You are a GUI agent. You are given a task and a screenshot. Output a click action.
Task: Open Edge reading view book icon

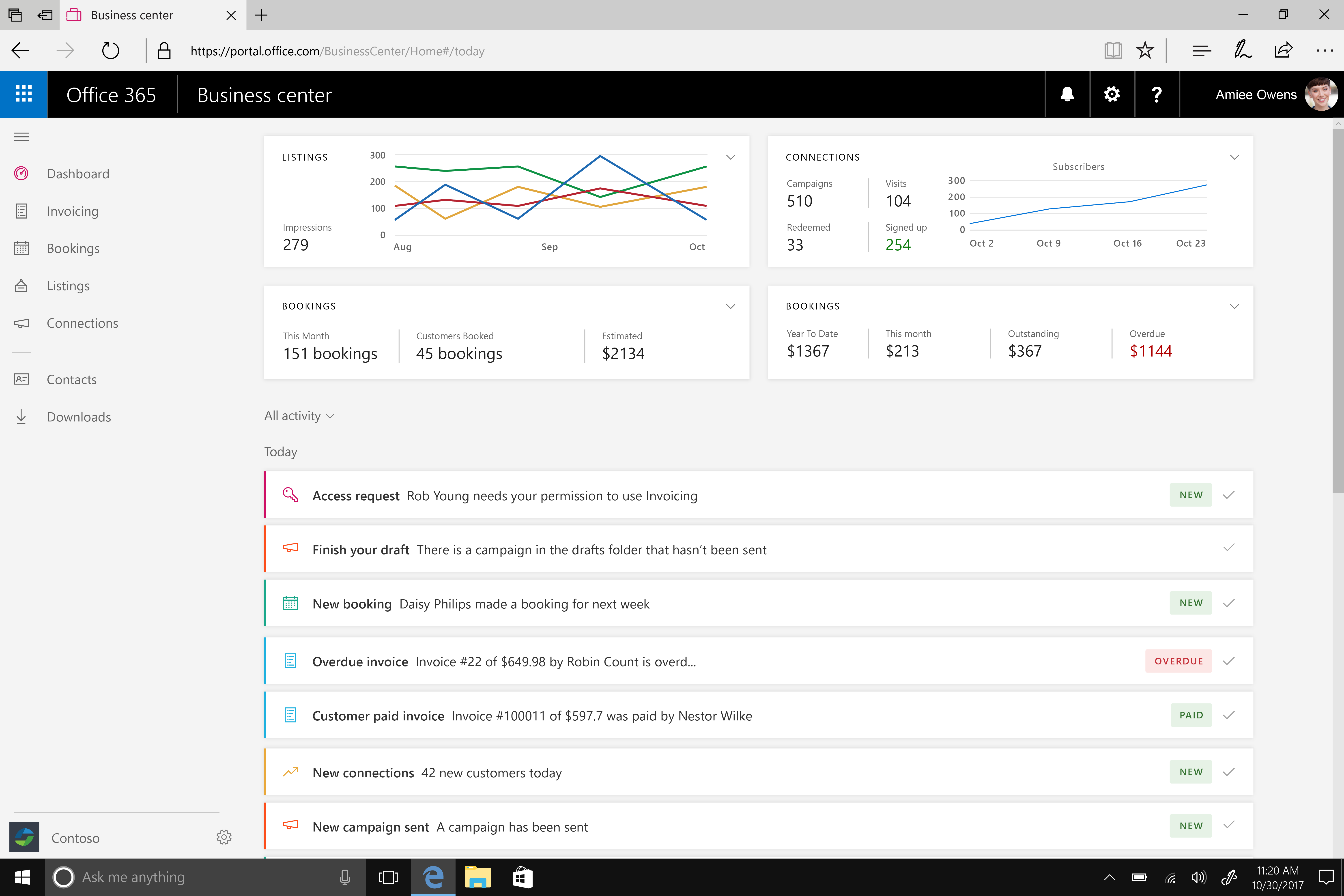coord(1113,51)
